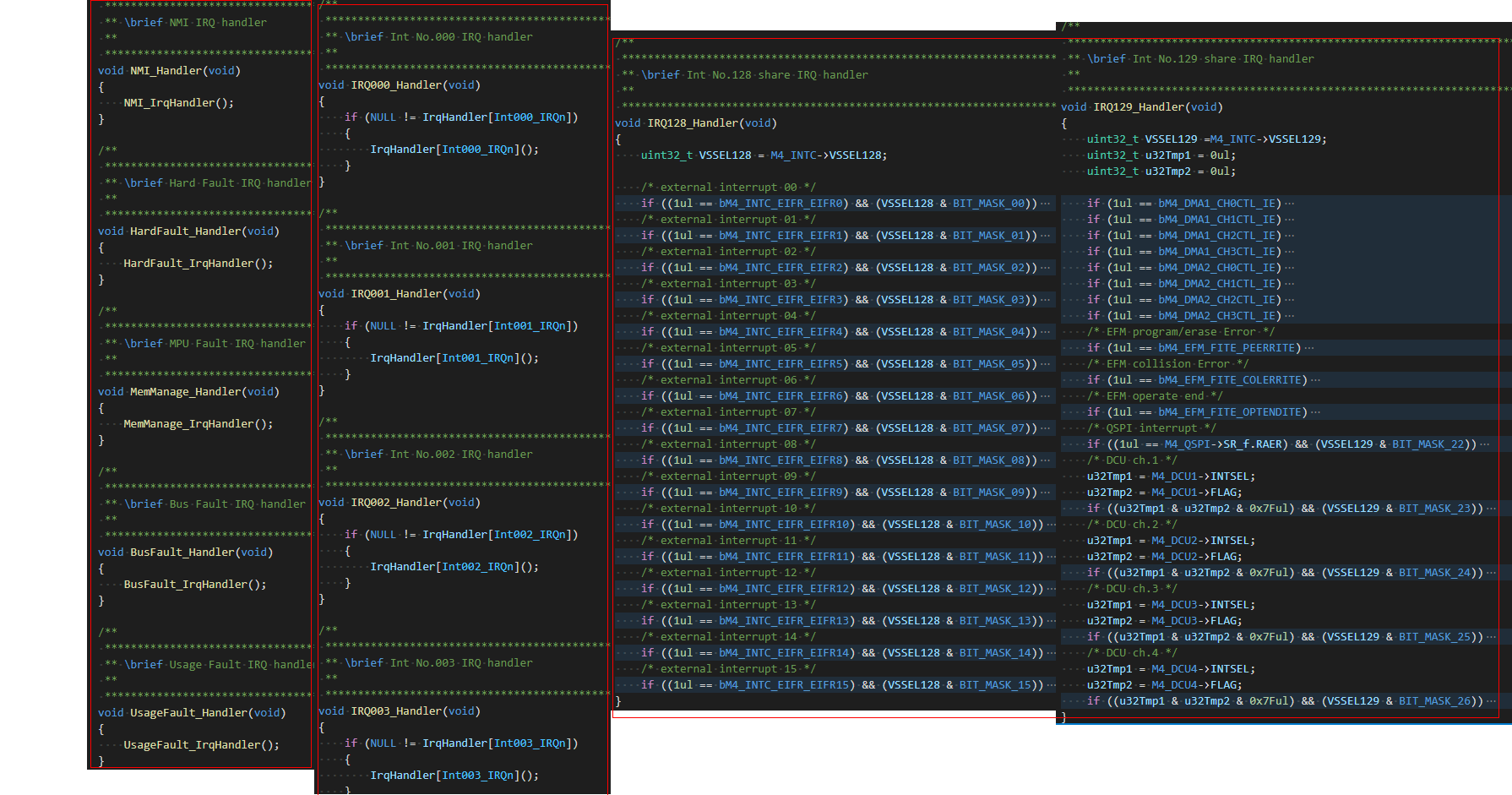Expand folded block after bM4_EFM_FITE_PEERRITE condition

1308,348
